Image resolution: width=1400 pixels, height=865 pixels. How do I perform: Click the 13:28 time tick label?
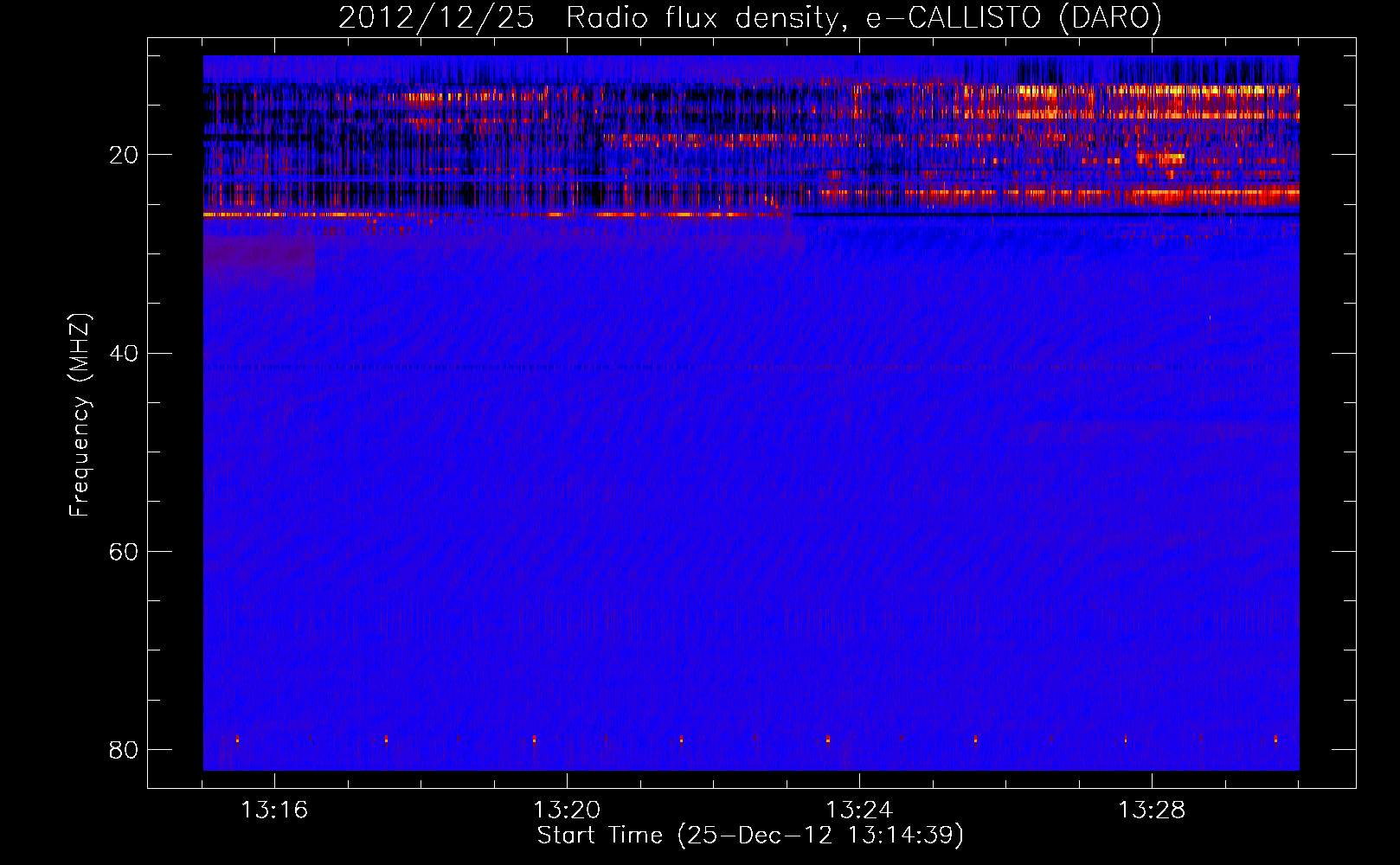(1152, 810)
